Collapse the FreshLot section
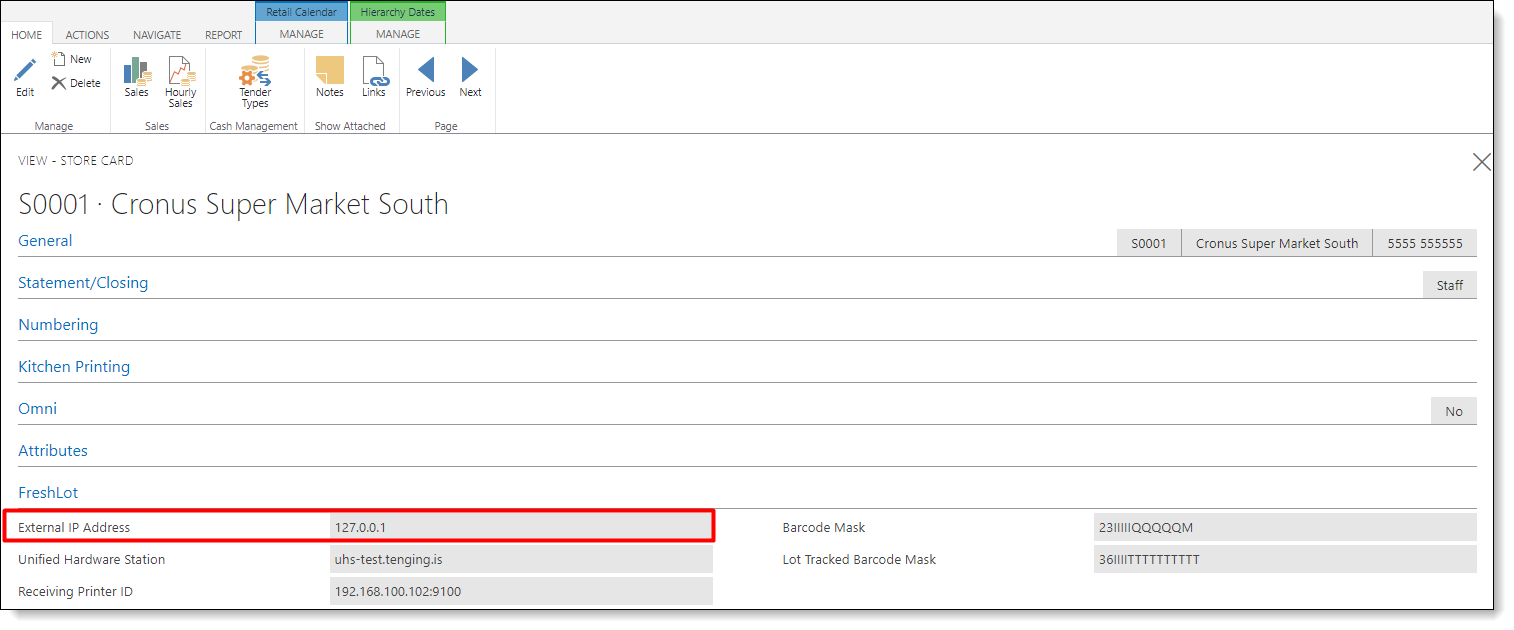 pyautogui.click(x=48, y=493)
